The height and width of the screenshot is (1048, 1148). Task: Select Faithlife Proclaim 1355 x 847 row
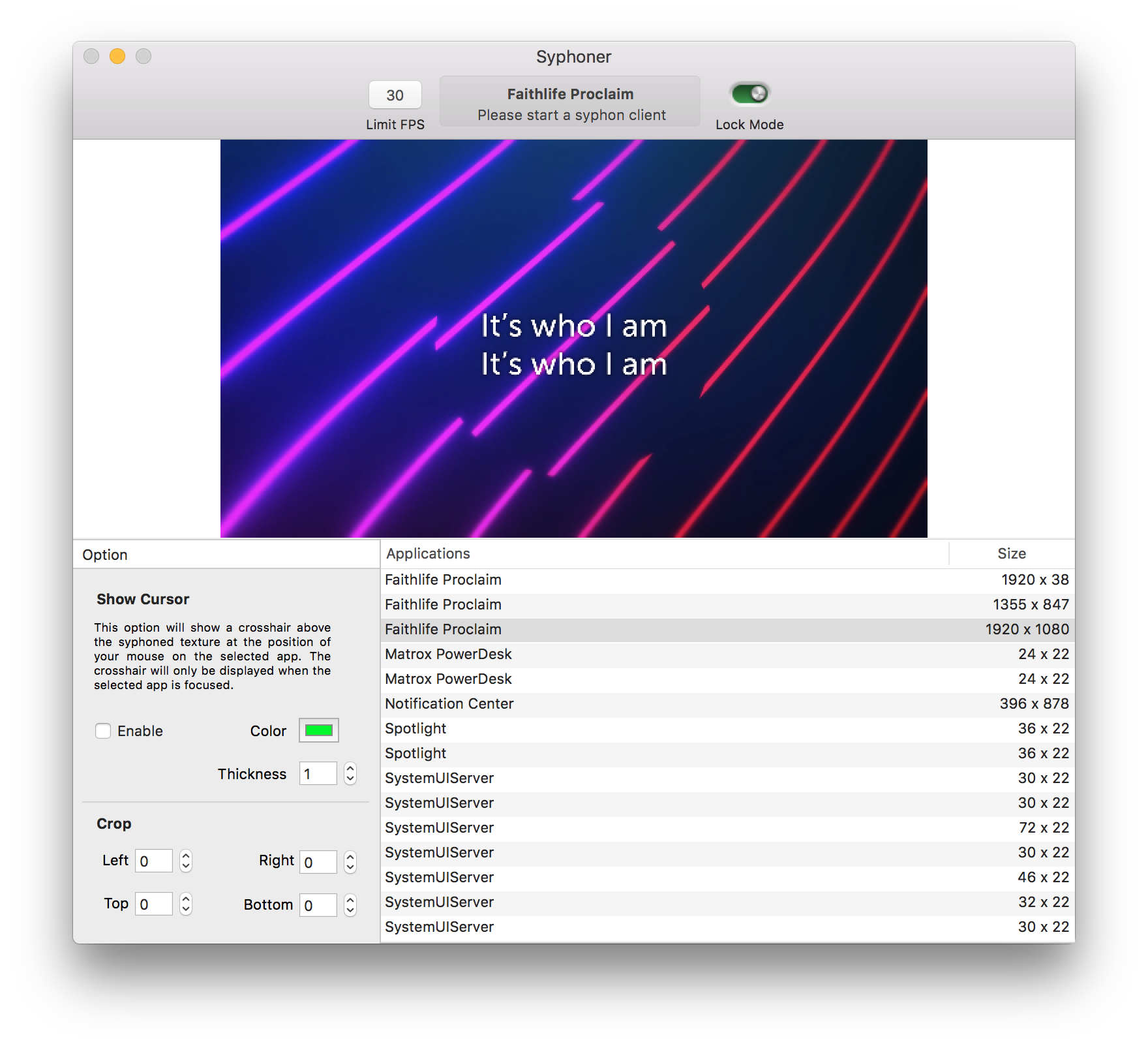coord(727,605)
